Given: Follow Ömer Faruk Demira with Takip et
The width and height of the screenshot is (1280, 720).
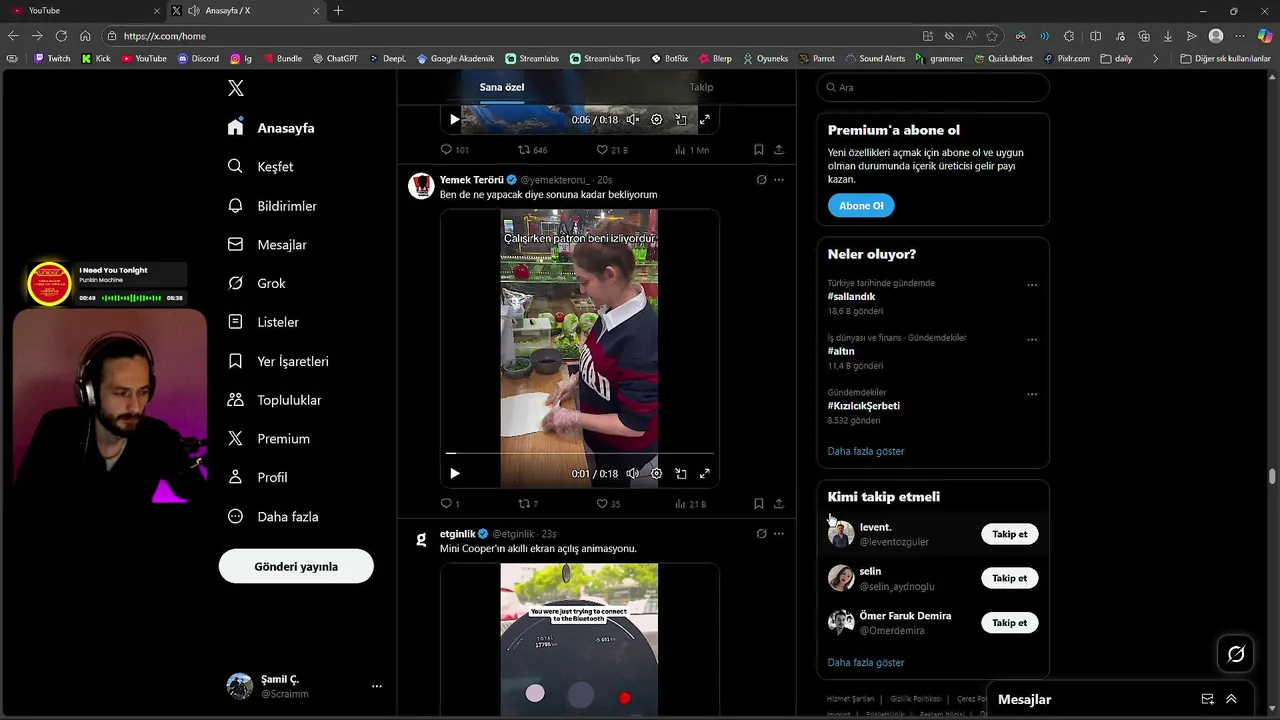Looking at the screenshot, I should point(1009,623).
